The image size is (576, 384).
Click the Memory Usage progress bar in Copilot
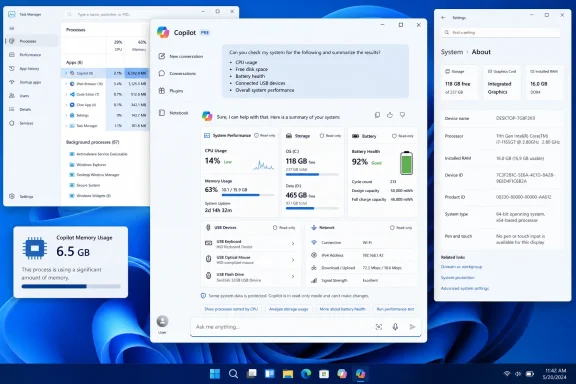click(248, 195)
